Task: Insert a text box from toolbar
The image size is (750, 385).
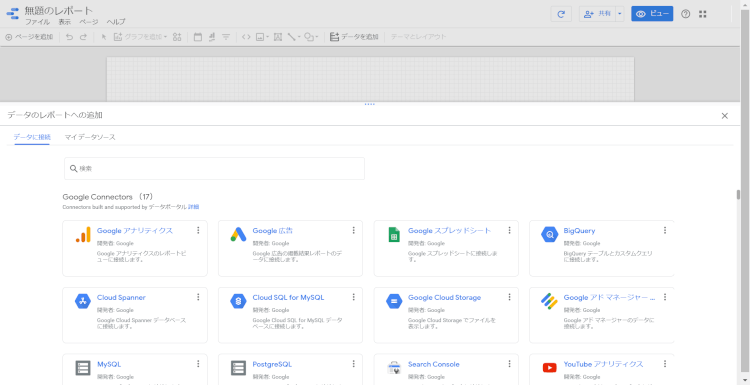Action: [x=277, y=37]
